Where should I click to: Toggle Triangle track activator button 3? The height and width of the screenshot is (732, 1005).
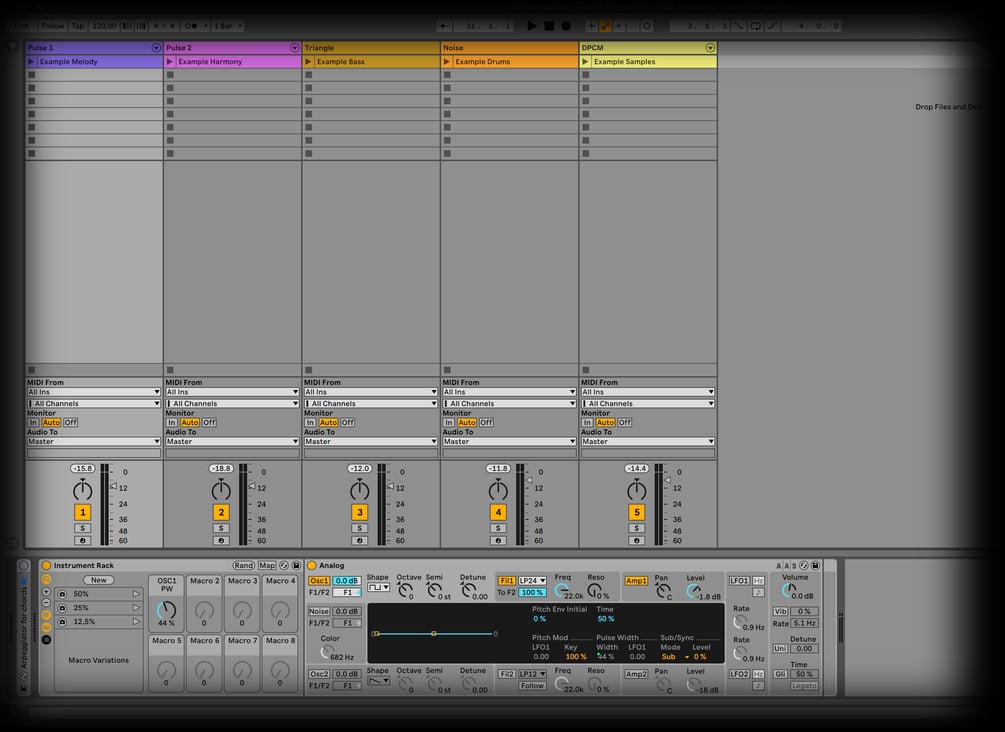pyautogui.click(x=360, y=512)
